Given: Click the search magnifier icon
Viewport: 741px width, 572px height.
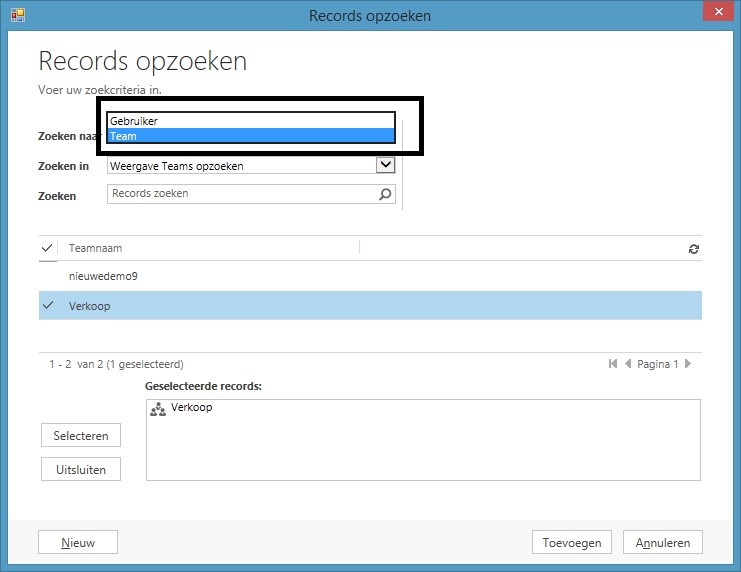Looking at the screenshot, I should 385,195.
